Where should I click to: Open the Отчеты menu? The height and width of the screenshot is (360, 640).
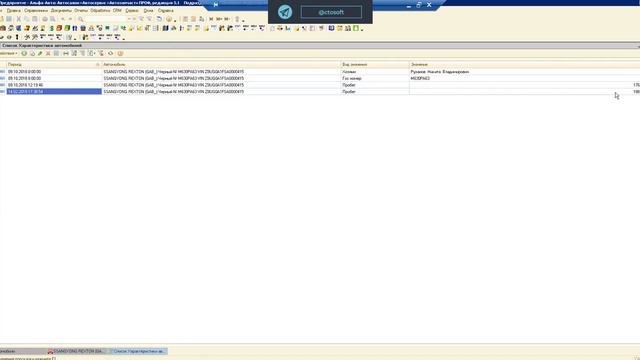(81, 11)
